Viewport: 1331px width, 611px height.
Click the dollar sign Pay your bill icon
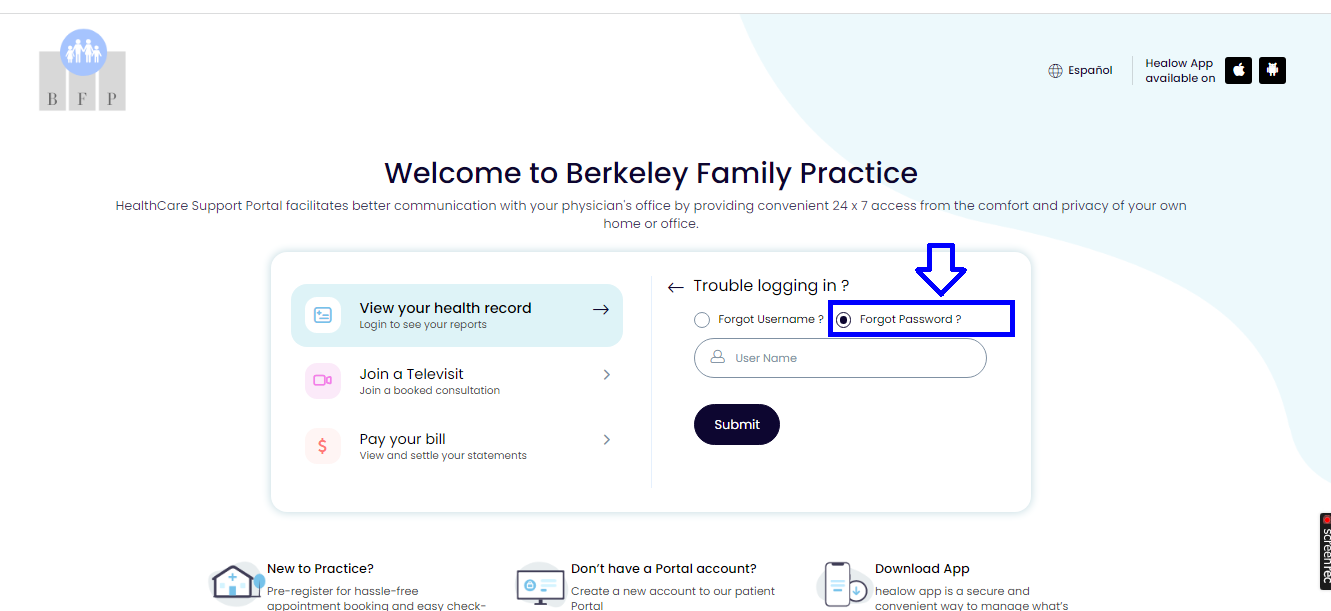tap(322, 446)
